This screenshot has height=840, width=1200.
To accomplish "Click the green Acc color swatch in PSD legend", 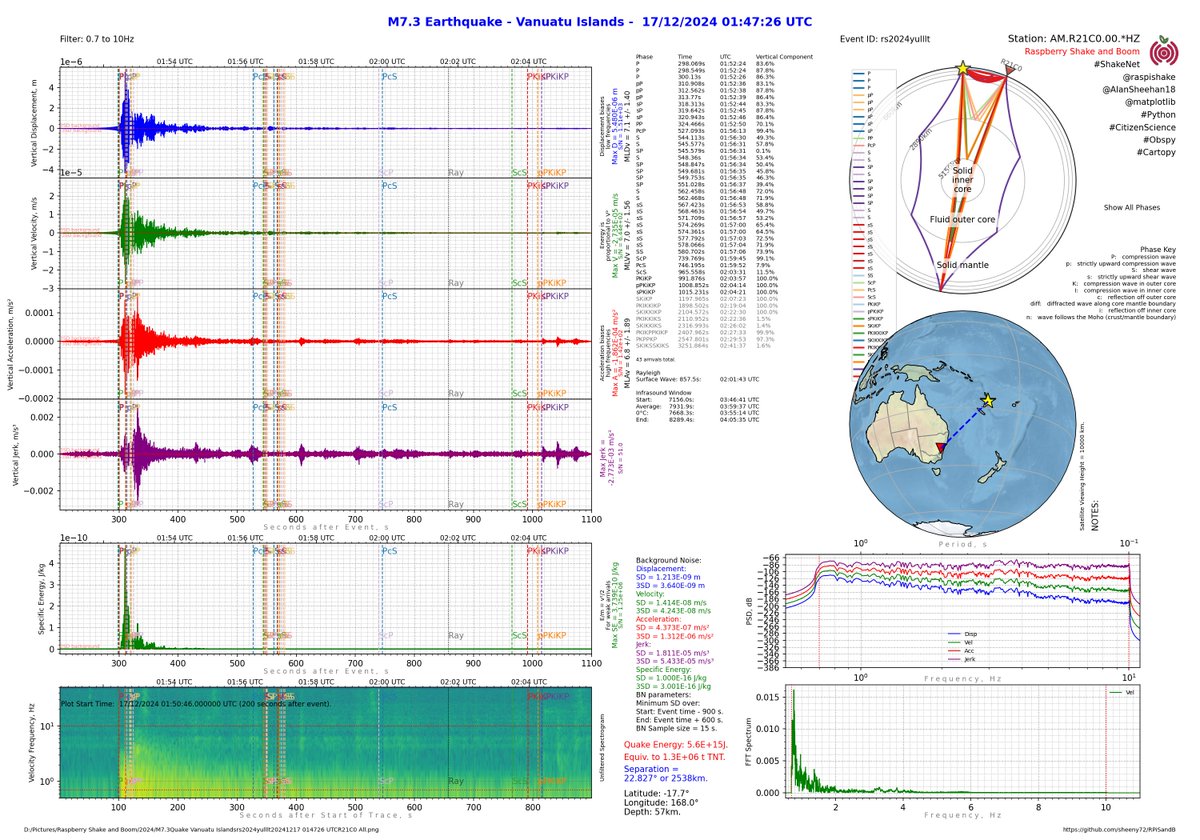I will pyautogui.click(x=954, y=651).
